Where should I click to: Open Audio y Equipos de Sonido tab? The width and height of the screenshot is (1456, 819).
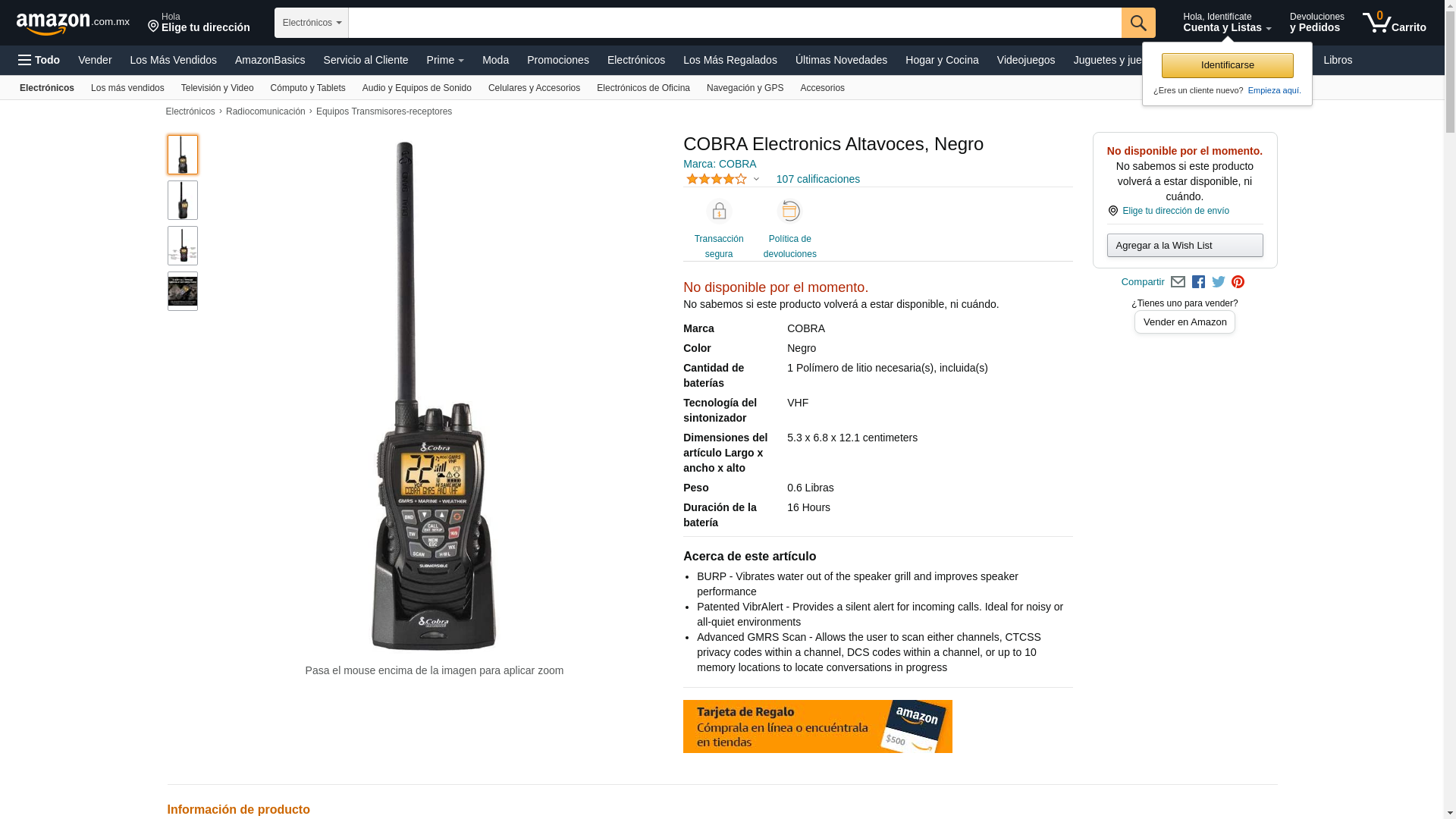[x=417, y=88]
